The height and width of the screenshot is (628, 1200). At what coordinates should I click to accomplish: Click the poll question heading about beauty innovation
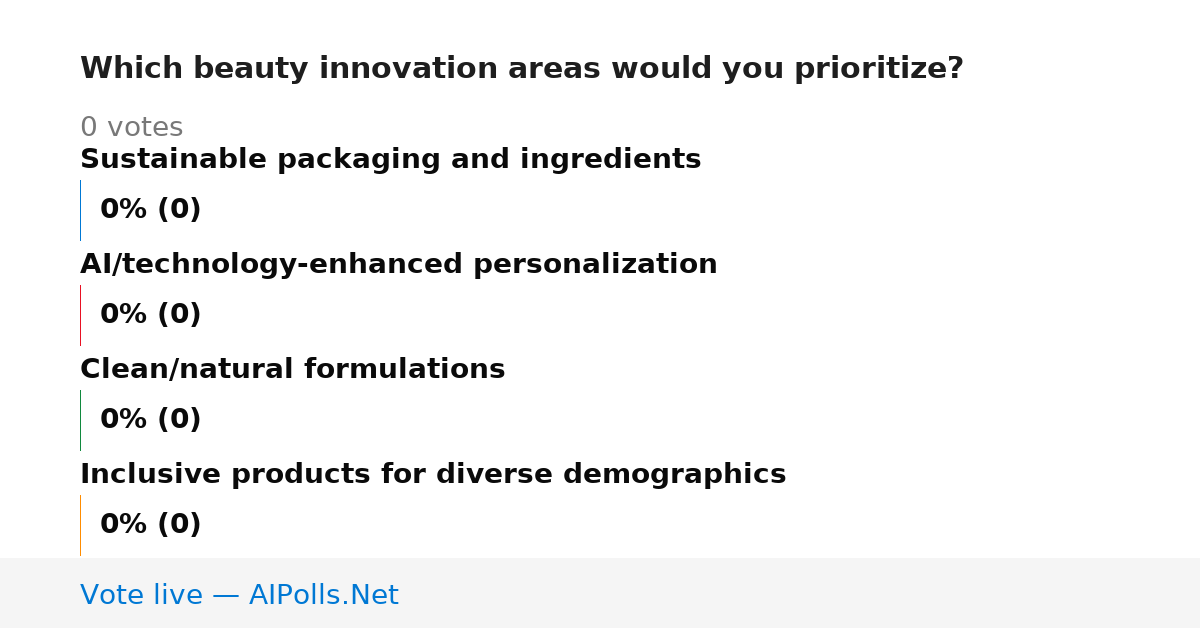click(521, 69)
